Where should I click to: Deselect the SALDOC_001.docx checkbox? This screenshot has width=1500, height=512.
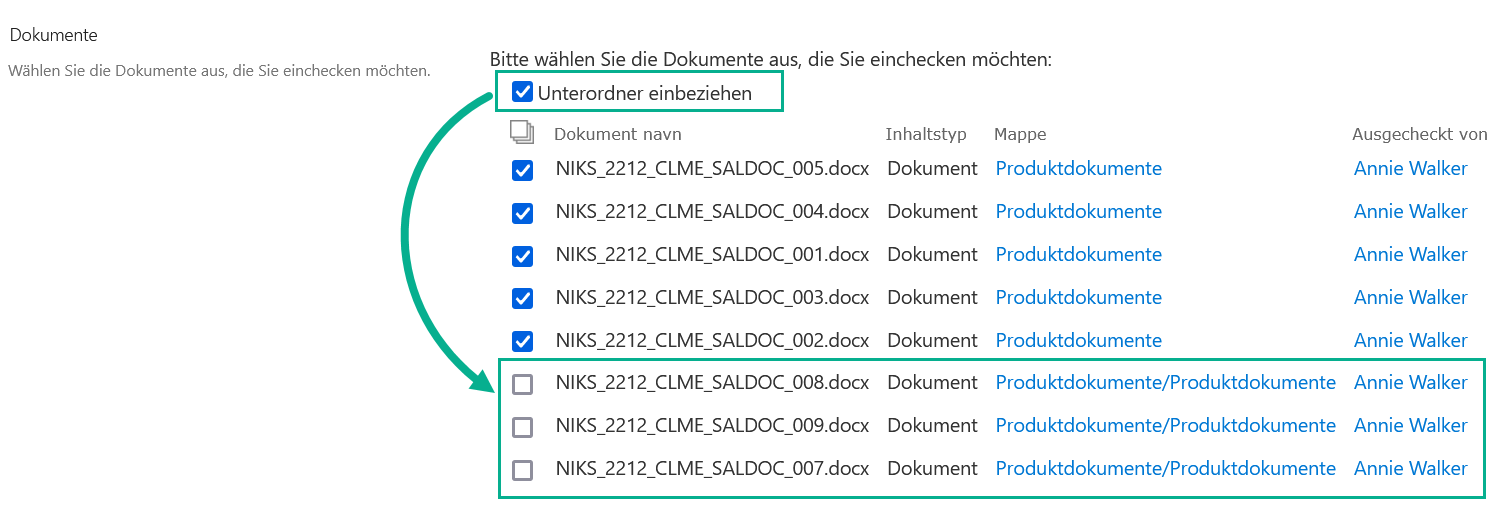click(522, 256)
